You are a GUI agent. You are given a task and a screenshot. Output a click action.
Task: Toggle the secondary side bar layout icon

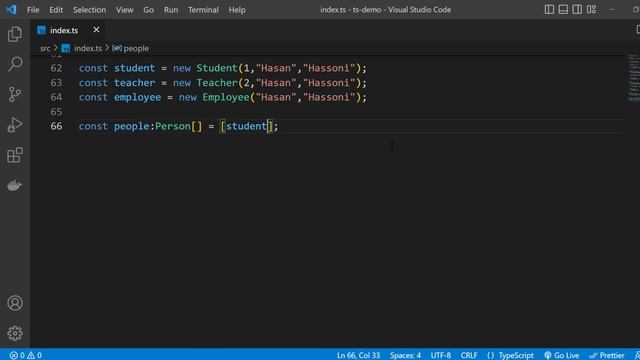[577, 9]
